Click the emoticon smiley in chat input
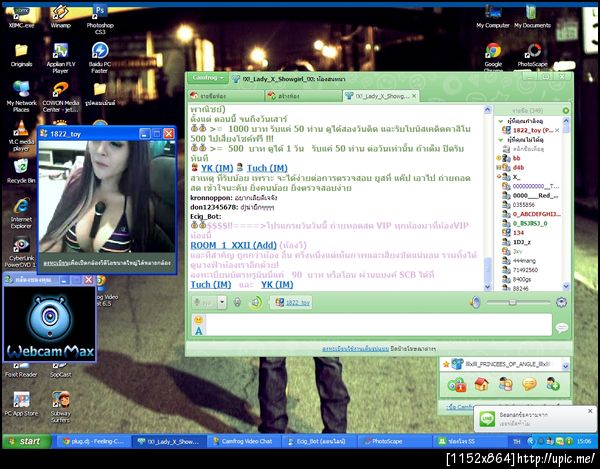 pos(199,319)
